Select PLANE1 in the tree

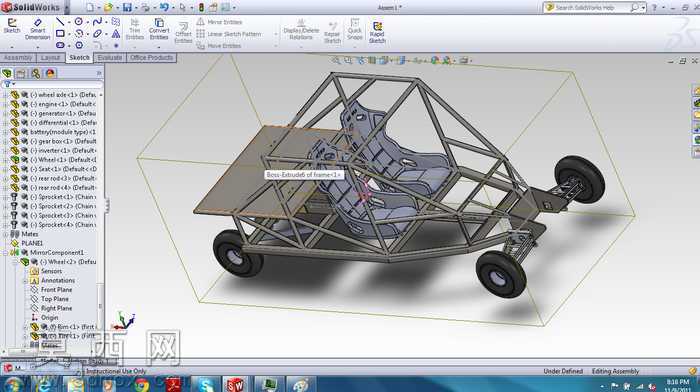pyautogui.click(x=32, y=243)
